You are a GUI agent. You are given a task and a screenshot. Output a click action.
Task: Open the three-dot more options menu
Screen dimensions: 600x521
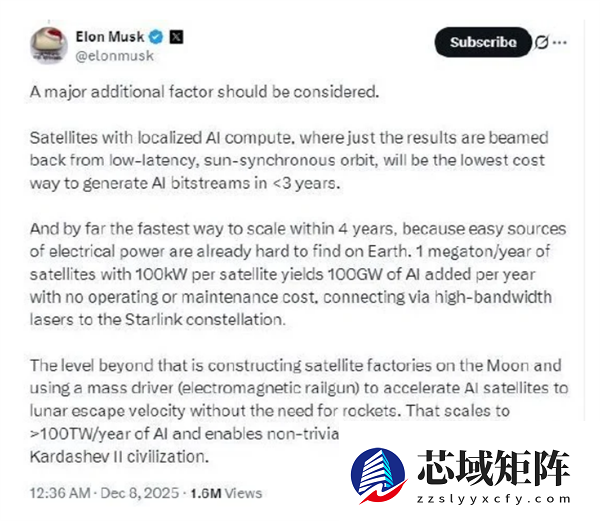coord(560,43)
